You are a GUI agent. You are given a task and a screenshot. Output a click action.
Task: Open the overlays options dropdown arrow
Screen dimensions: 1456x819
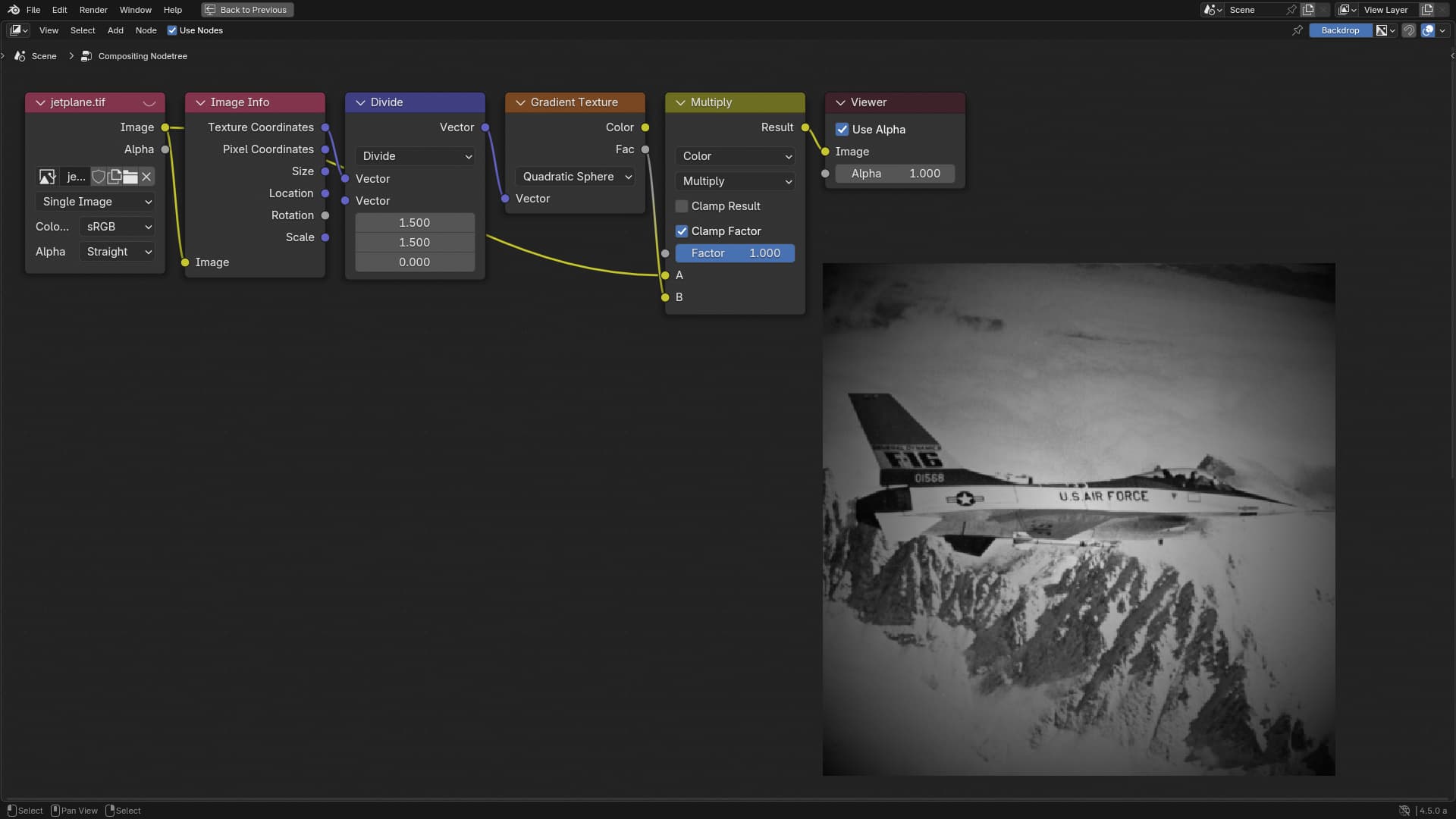click(1442, 30)
